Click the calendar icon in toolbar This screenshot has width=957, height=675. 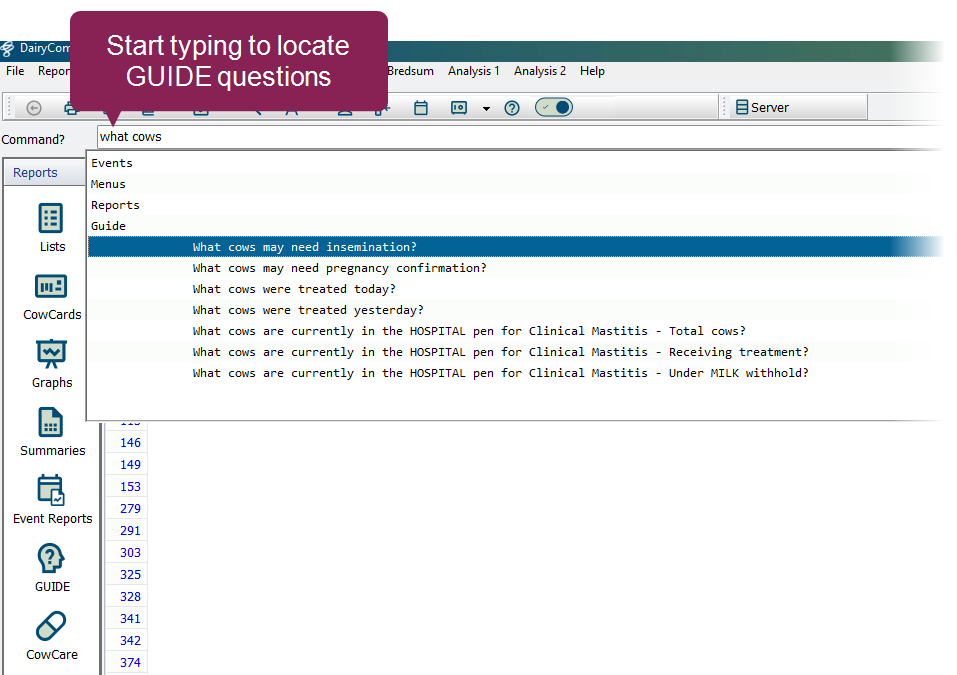[x=421, y=108]
